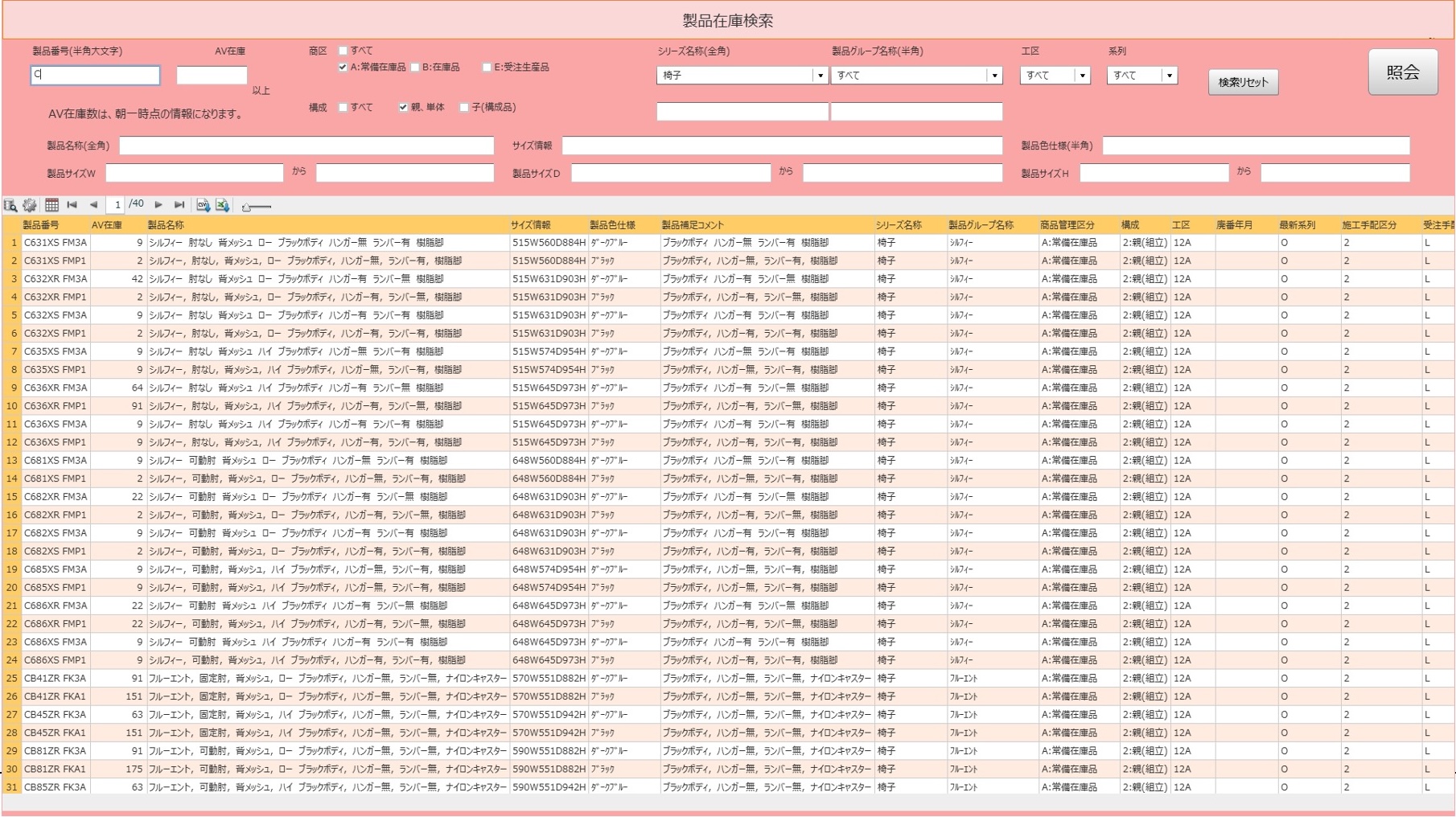Click product number CB81ZR FKA1 cell
Screen dimensions: 1456x817
click(x=55, y=770)
